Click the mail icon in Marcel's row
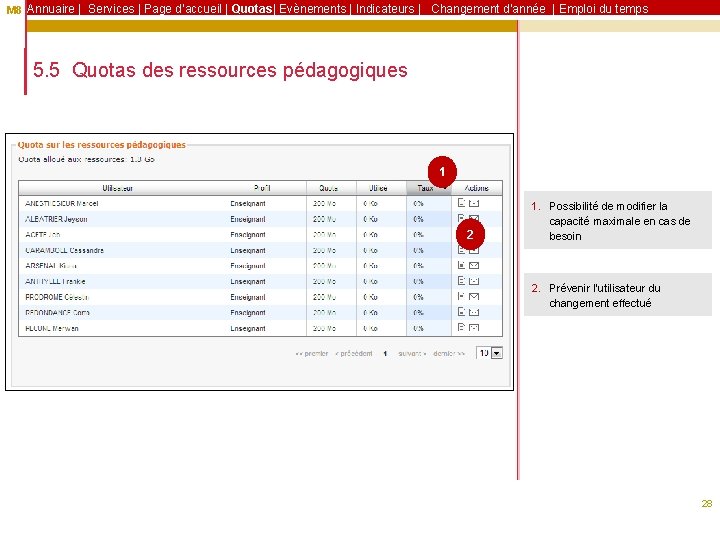This screenshot has width=720, height=540. pos(474,203)
